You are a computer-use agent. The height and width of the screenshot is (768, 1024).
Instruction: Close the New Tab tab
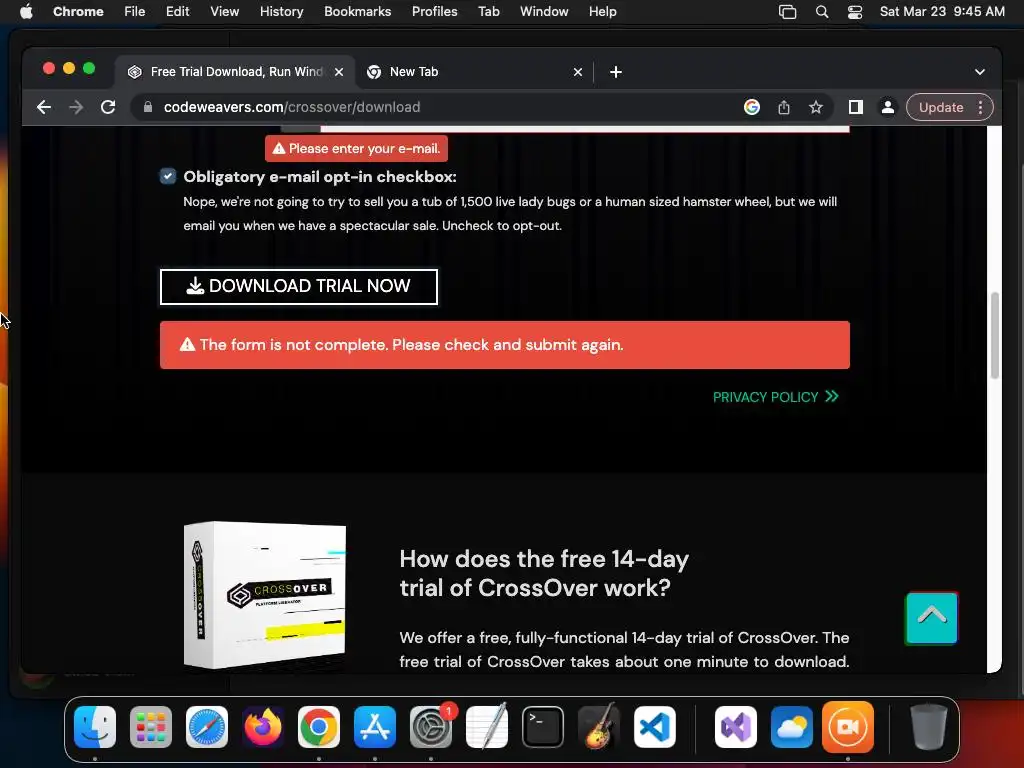[x=577, y=72]
